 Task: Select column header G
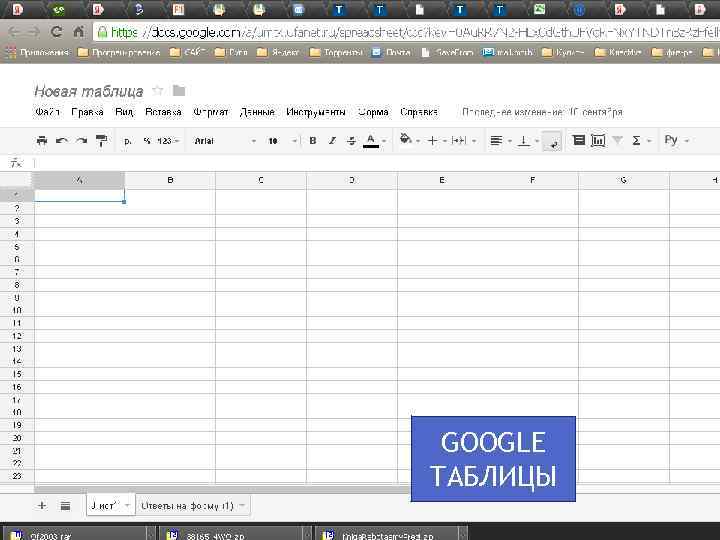tap(624, 180)
